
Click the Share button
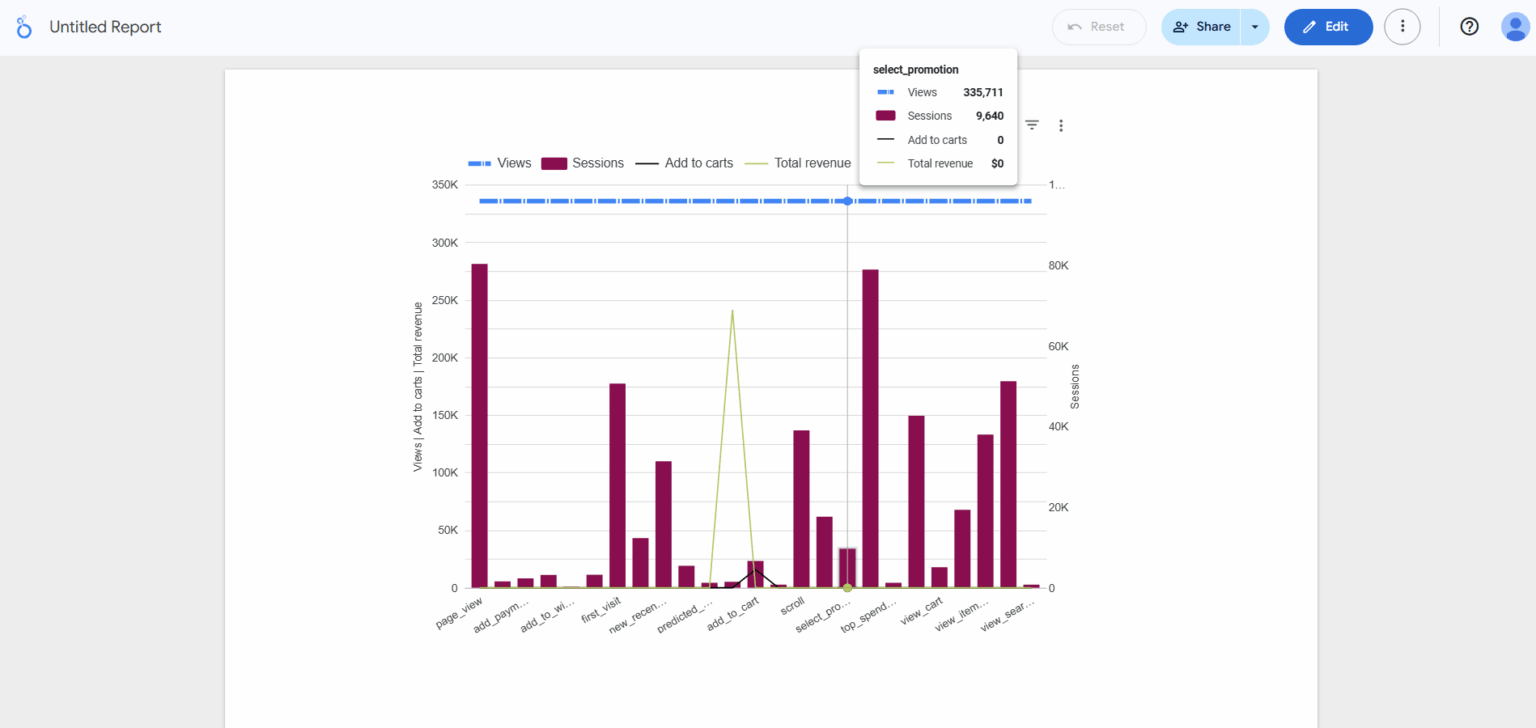click(x=1201, y=27)
